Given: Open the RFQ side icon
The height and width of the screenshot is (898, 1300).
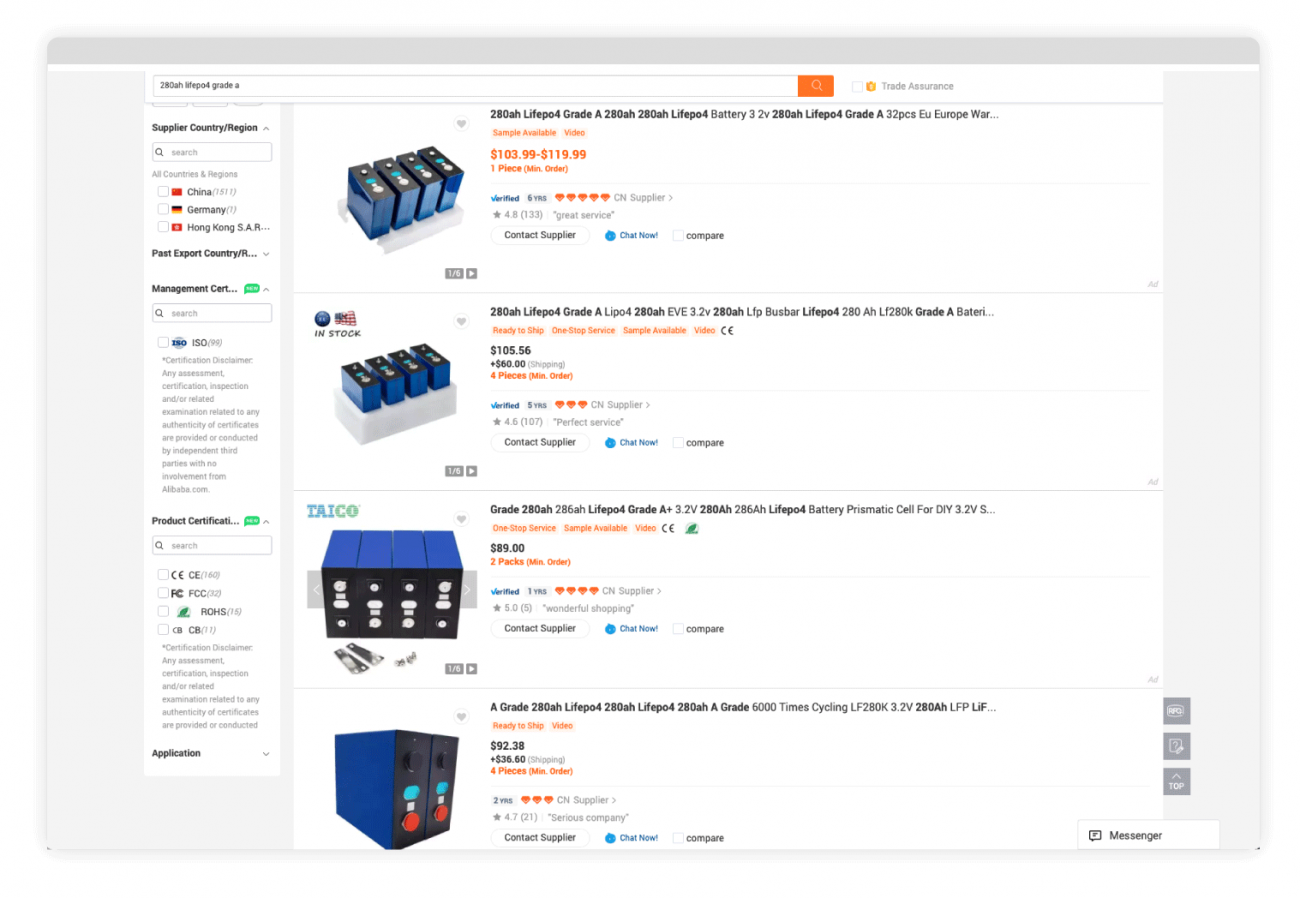Looking at the screenshot, I should point(1176,711).
